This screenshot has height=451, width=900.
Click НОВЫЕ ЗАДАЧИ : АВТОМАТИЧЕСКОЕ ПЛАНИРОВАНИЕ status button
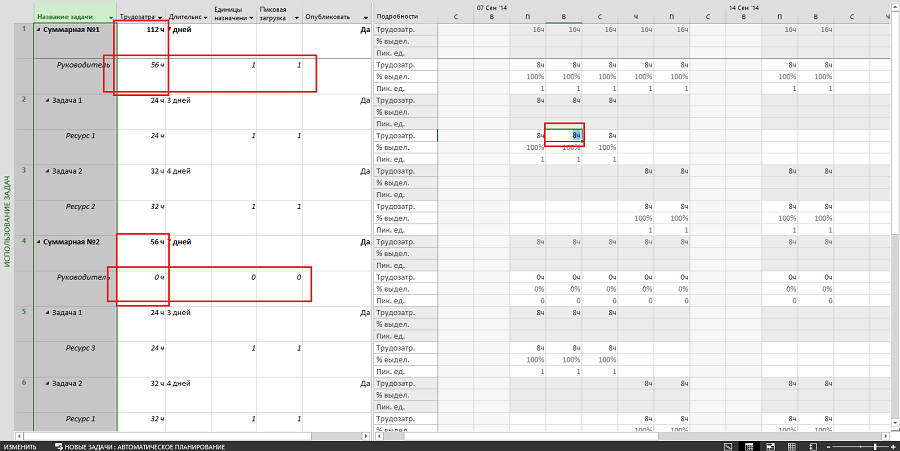point(140,446)
